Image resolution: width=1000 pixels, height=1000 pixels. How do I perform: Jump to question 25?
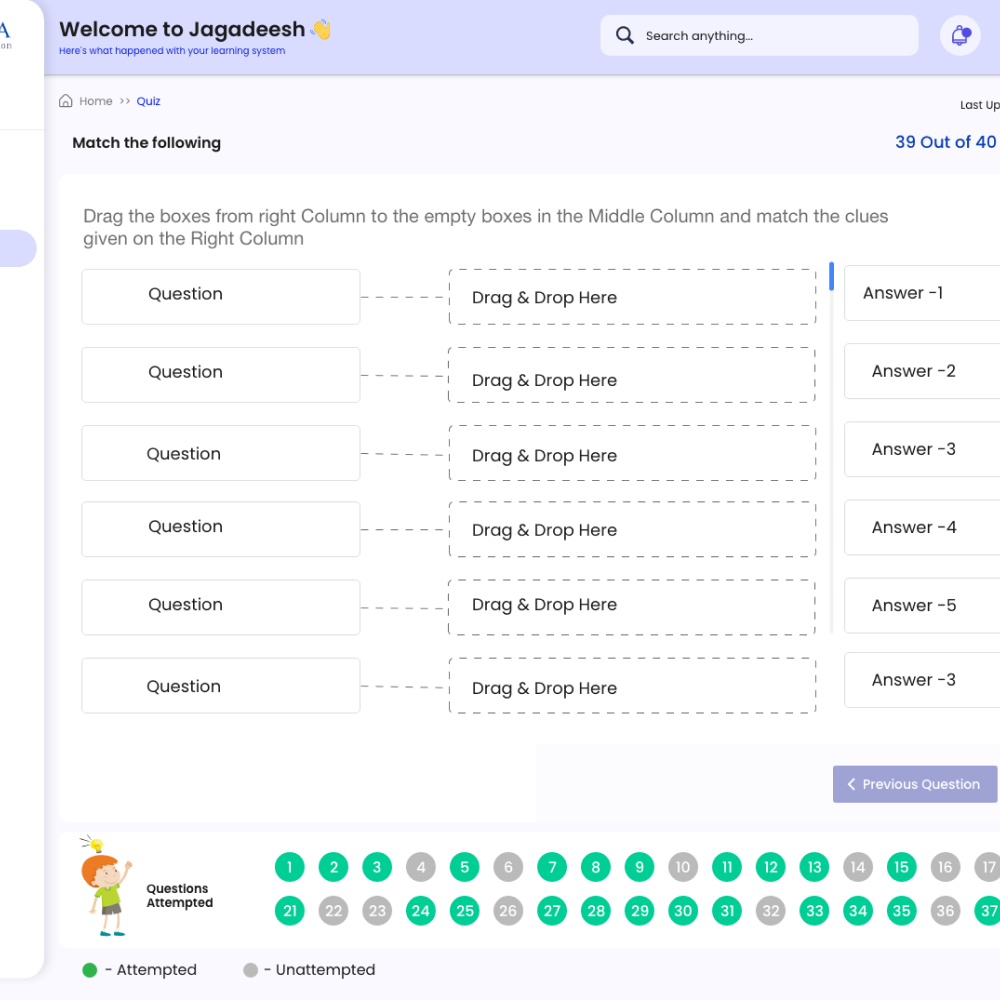pyautogui.click(x=464, y=911)
